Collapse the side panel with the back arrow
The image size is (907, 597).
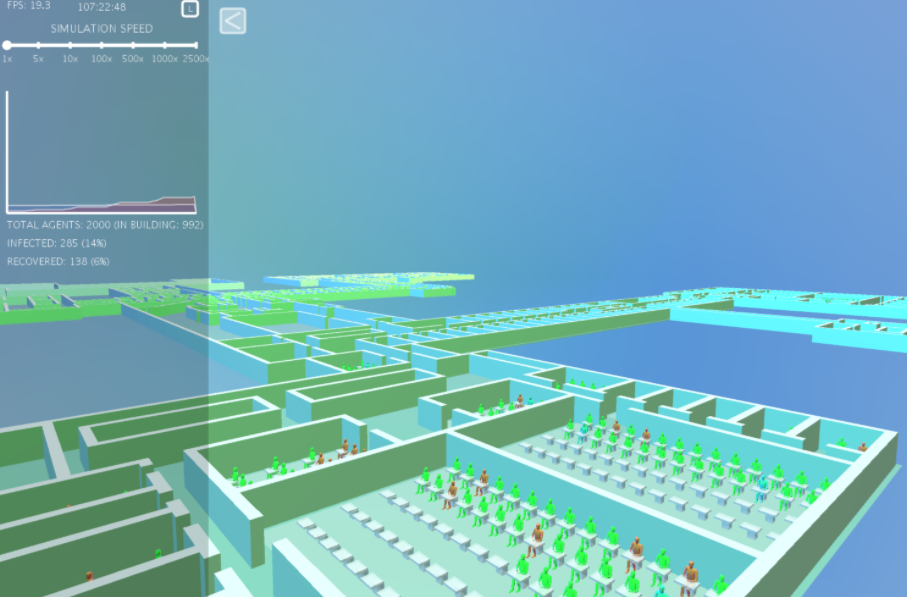click(x=233, y=21)
